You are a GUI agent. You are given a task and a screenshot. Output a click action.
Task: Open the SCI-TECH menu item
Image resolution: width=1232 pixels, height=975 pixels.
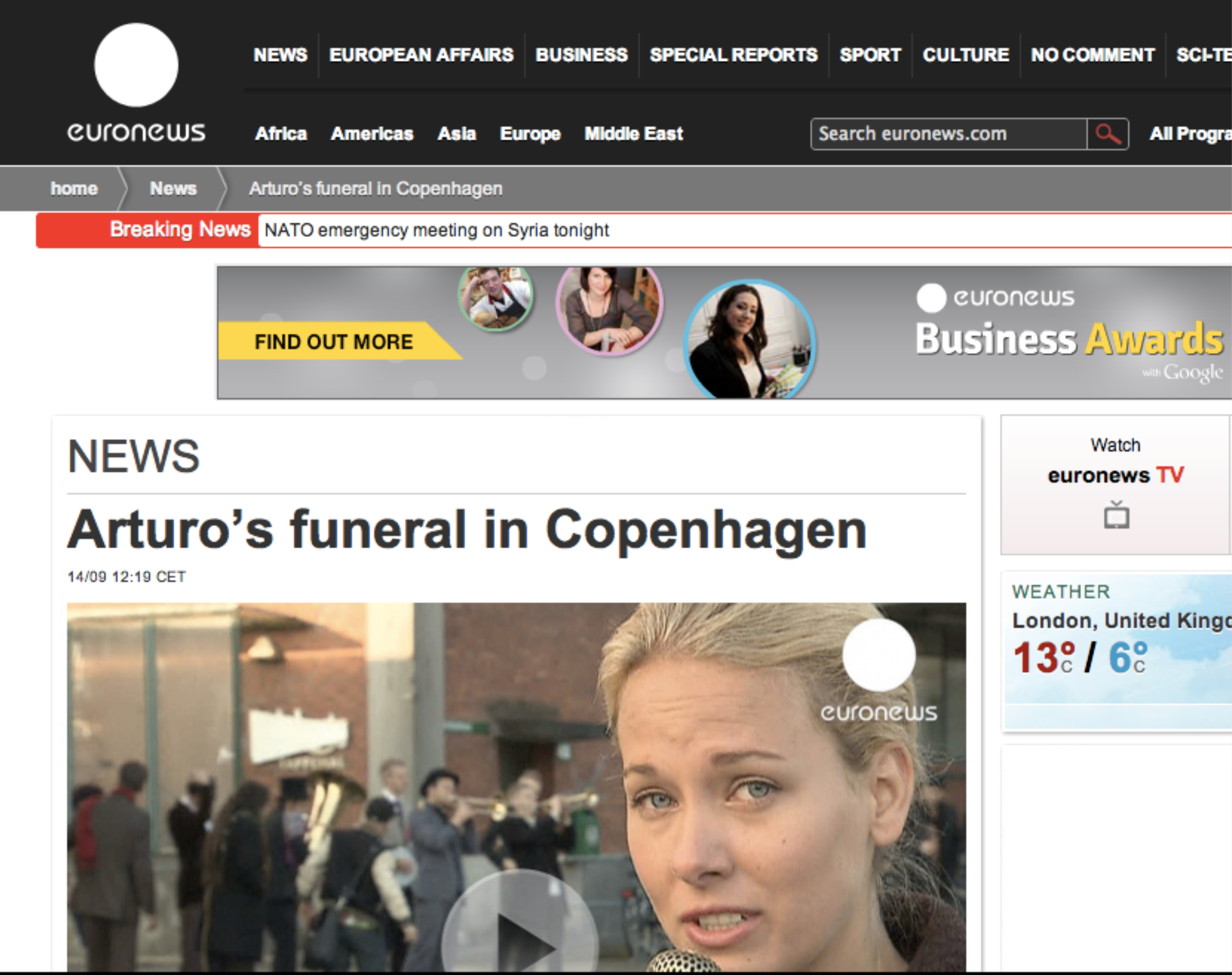click(x=1204, y=55)
